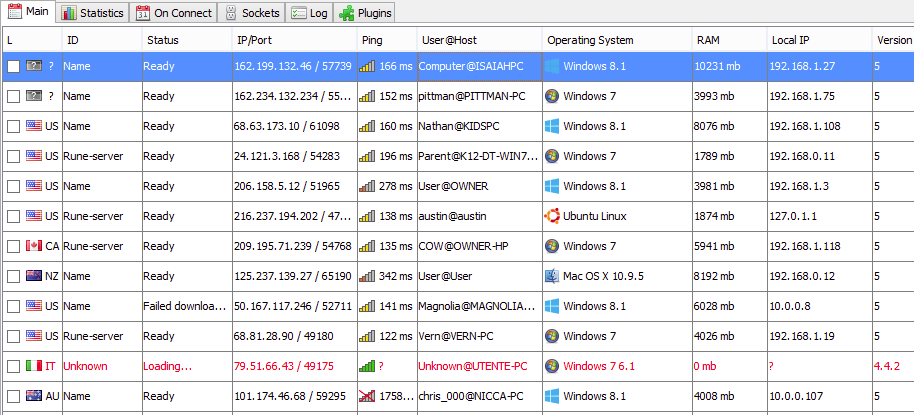Click User@Host column header

tap(480, 40)
